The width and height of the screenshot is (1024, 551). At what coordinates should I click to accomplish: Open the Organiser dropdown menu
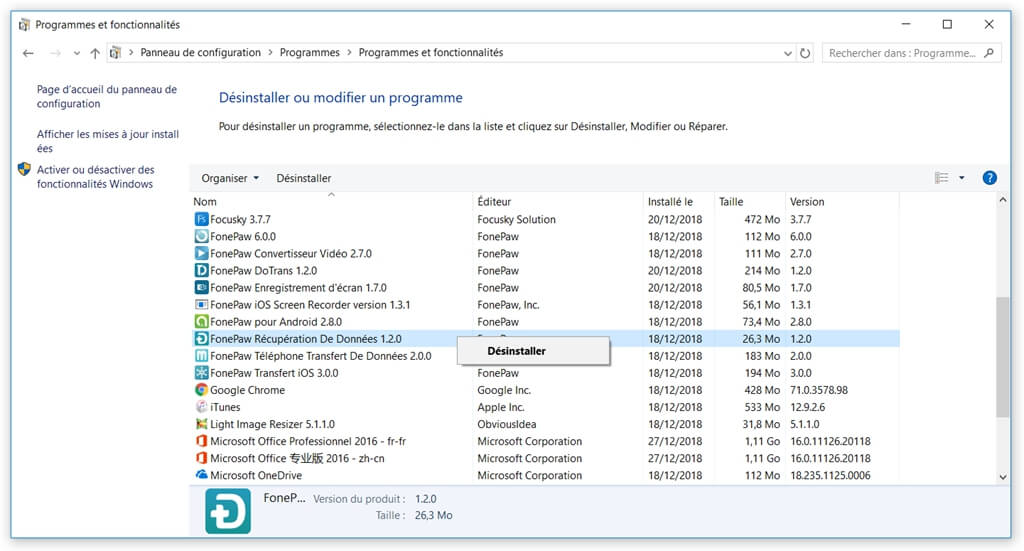click(230, 178)
